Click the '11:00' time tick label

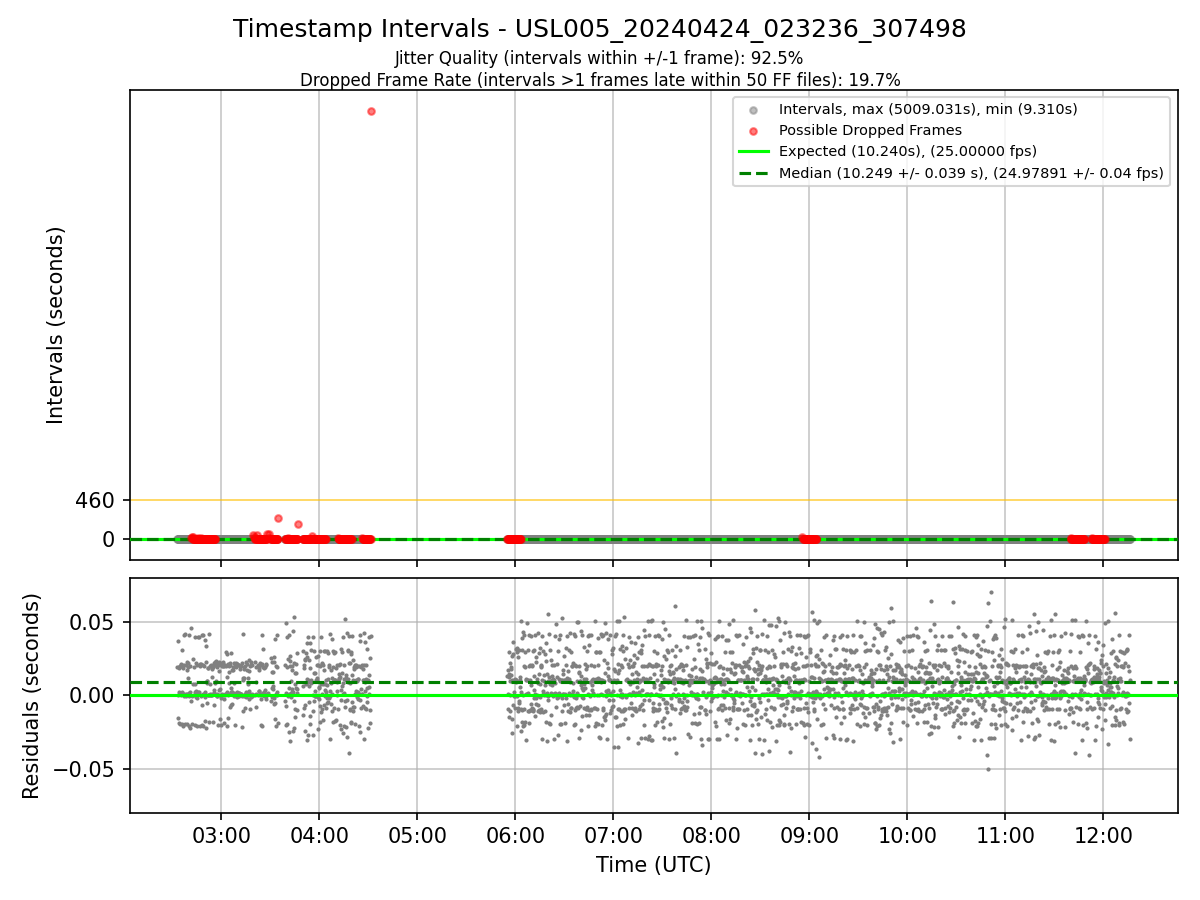click(1005, 834)
